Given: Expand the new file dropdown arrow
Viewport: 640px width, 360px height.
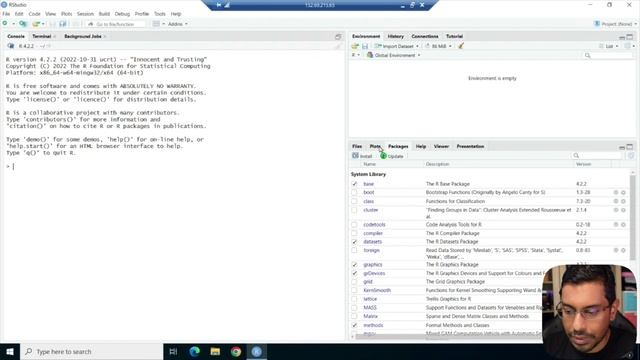Looking at the screenshot, I should [x=13, y=24].
